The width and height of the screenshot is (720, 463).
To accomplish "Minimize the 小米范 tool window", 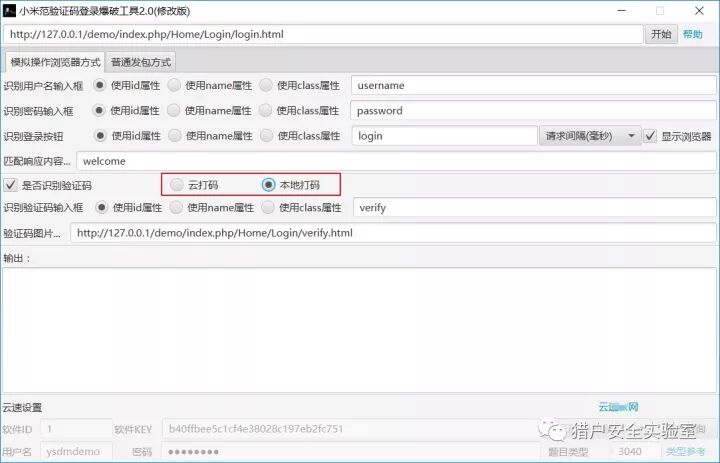I will coord(622,11).
